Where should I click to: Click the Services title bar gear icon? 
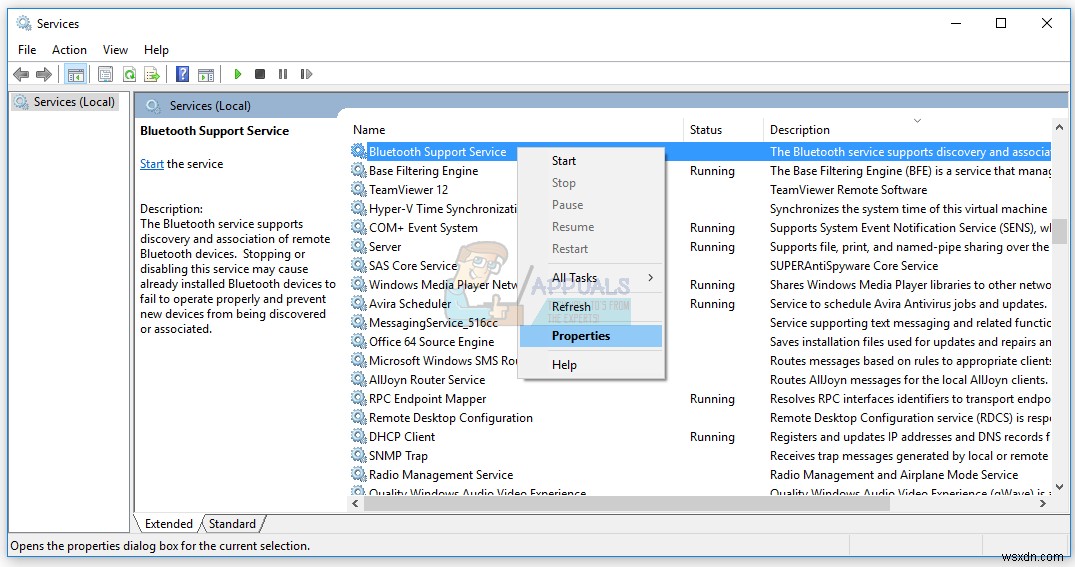(x=24, y=23)
